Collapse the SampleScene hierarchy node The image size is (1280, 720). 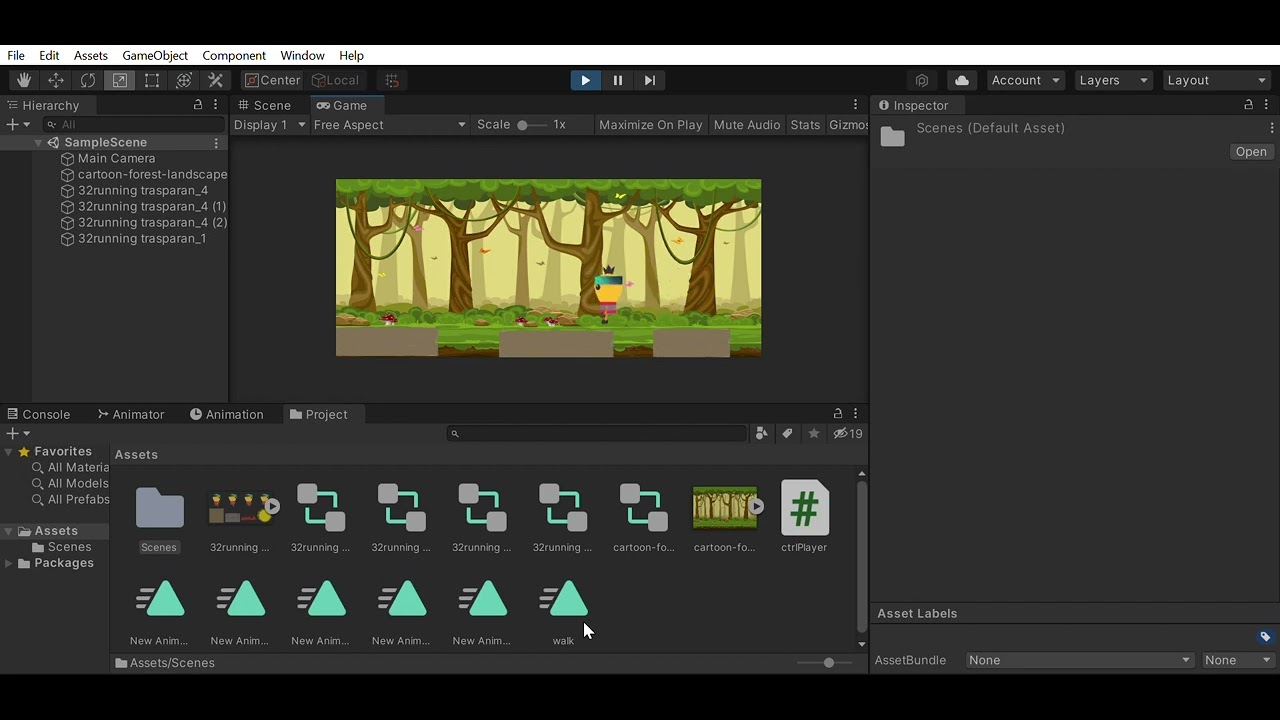38,143
